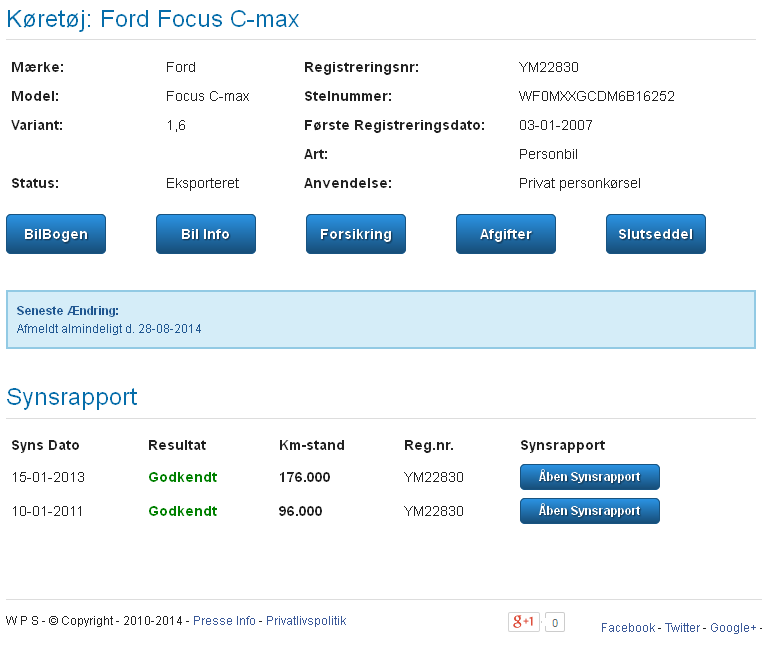Viewport: 762px width, 649px height.
Task: Select the chassis number WF0MXXGCDM6B16252
Action: 597,96
